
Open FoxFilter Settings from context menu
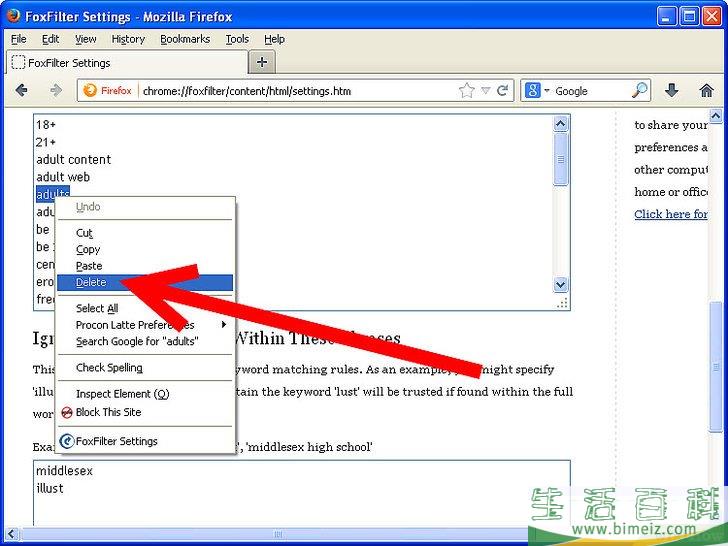pyautogui.click(x=145, y=441)
